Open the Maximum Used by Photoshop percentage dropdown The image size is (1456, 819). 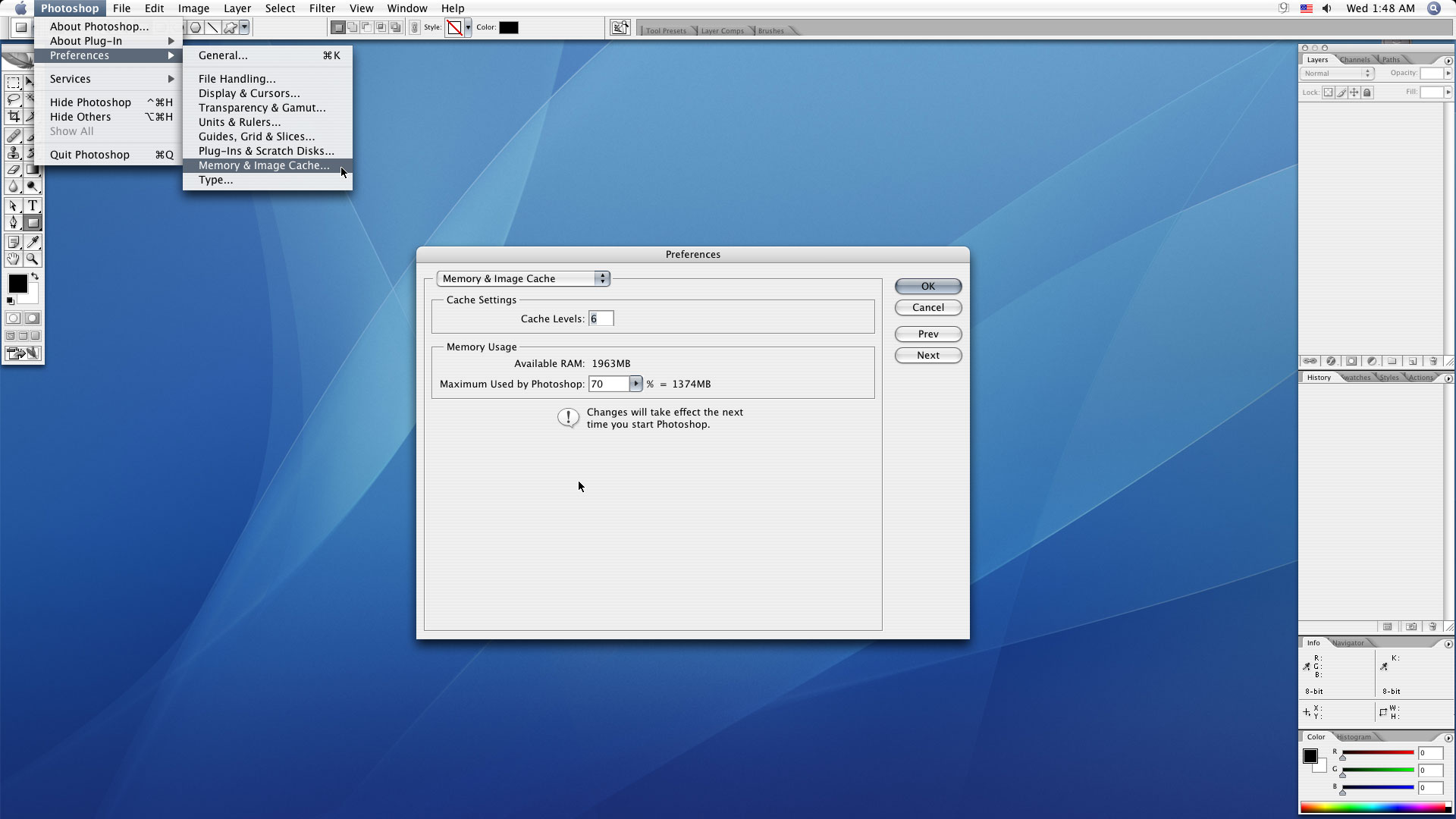pyautogui.click(x=636, y=384)
